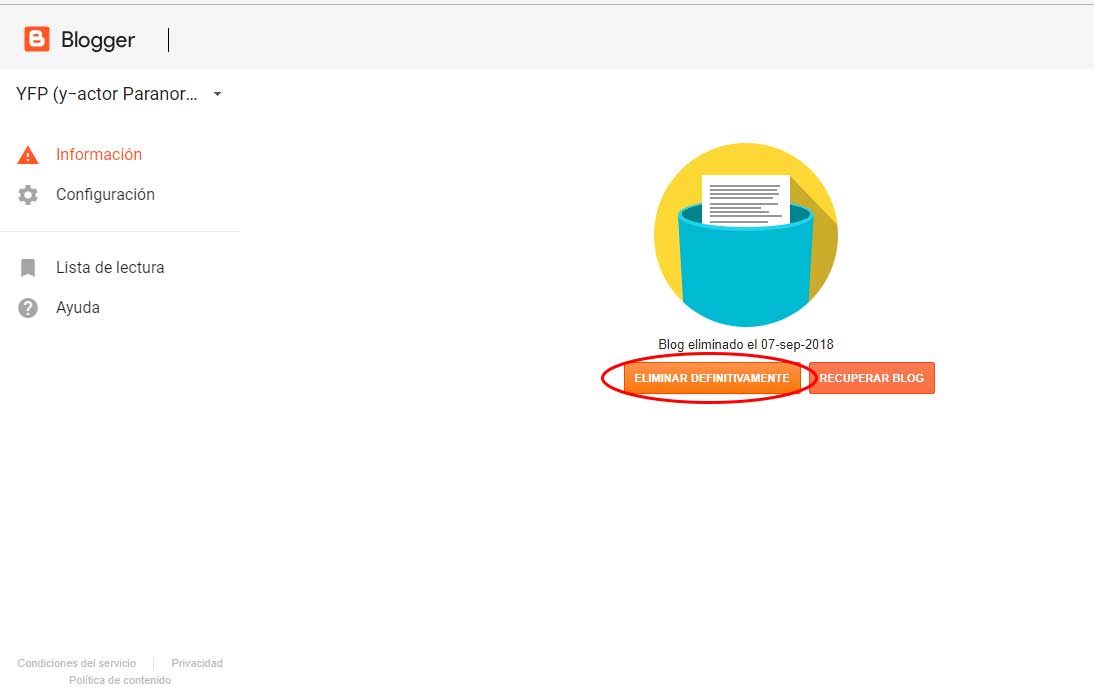The image size is (1094, 696).
Task: Open the Lista de lectura label
Action: click(x=110, y=268)
